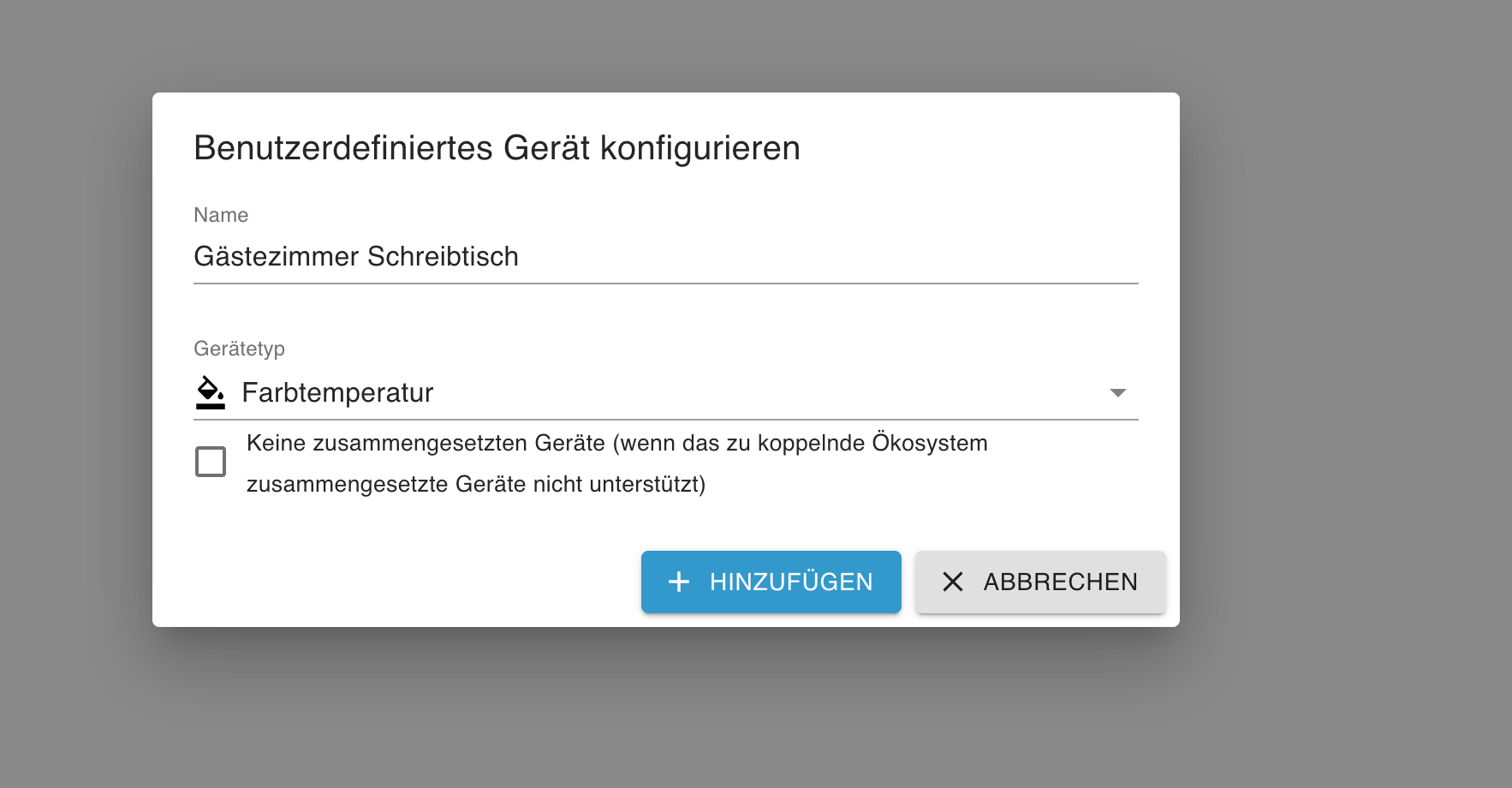Enable the 'Keine zusammengesetzten Geräte' checkbox
This screenshot has height=788, width=1512.
211,462
